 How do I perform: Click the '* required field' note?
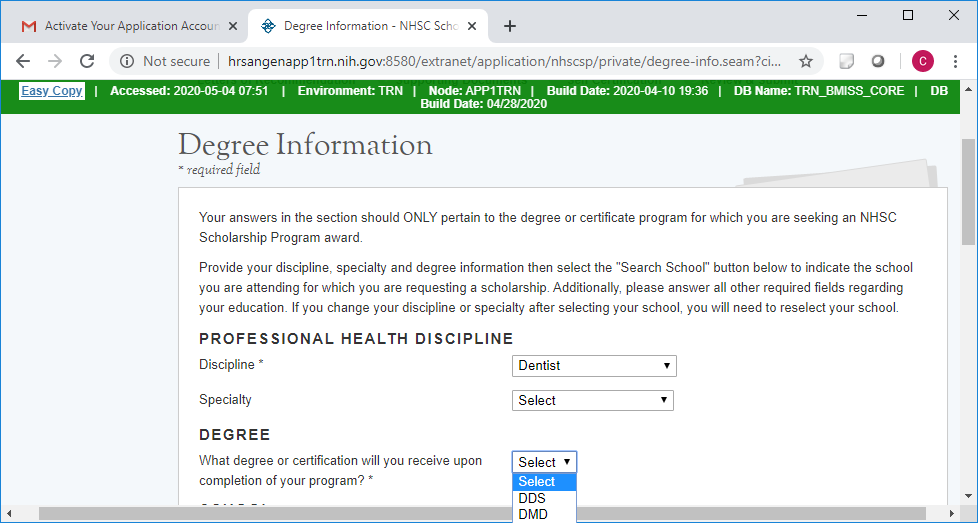tap(219, 170)
